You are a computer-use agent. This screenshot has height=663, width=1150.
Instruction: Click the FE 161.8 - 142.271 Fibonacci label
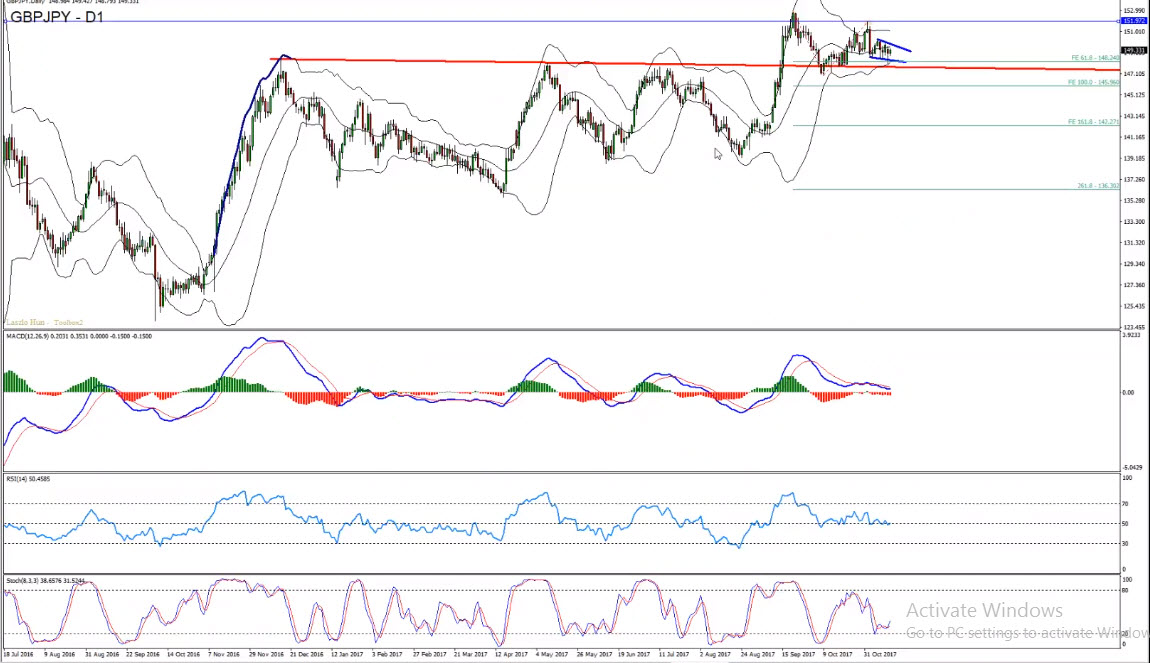point(1094,122)
